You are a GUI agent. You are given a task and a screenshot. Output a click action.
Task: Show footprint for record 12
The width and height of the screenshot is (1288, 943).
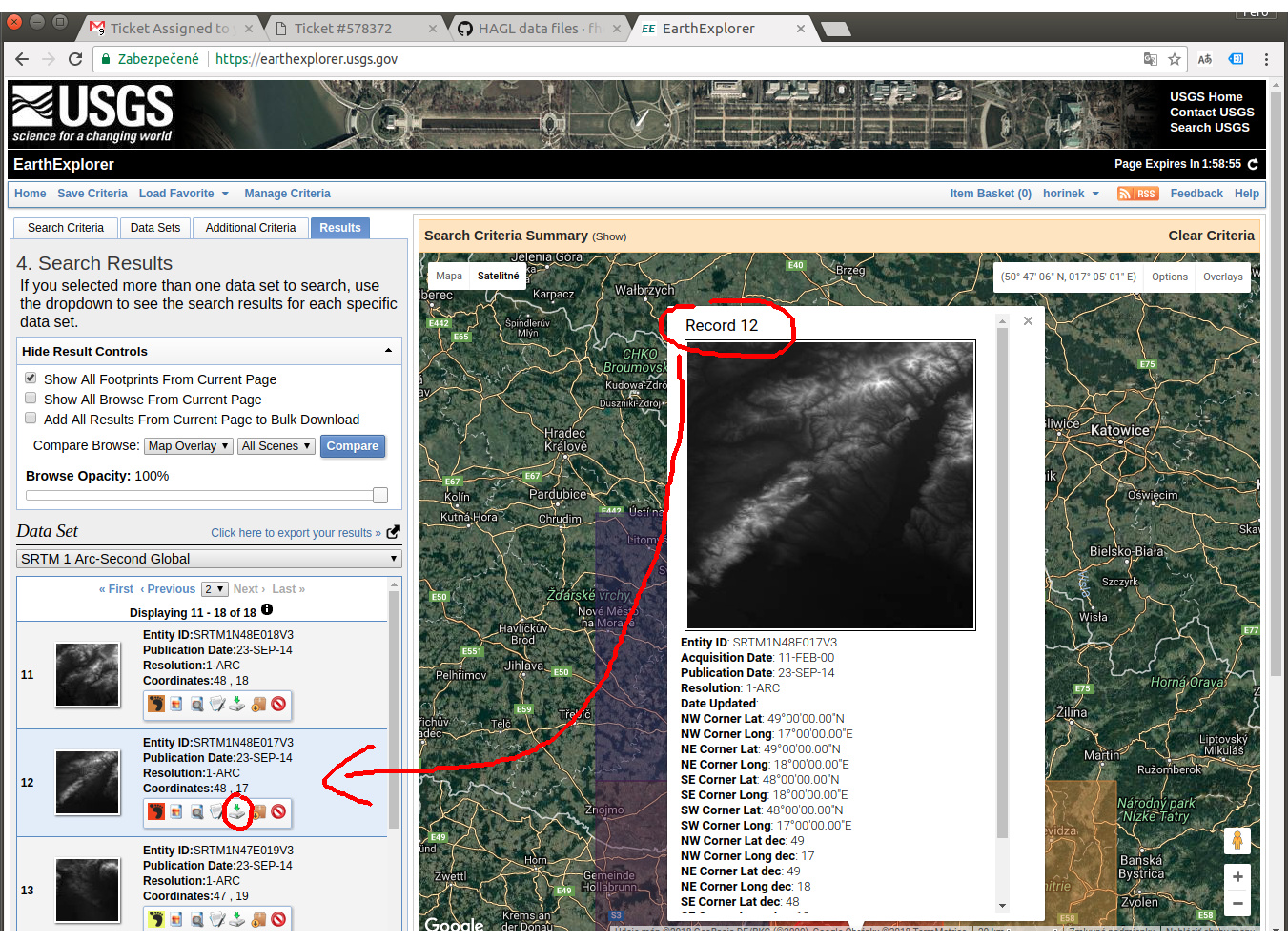[155, 813]
